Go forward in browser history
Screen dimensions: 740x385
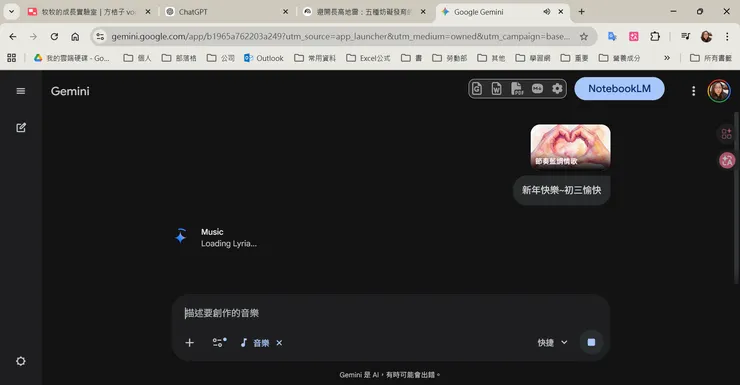pyautogui.click(x=33, y=36)
